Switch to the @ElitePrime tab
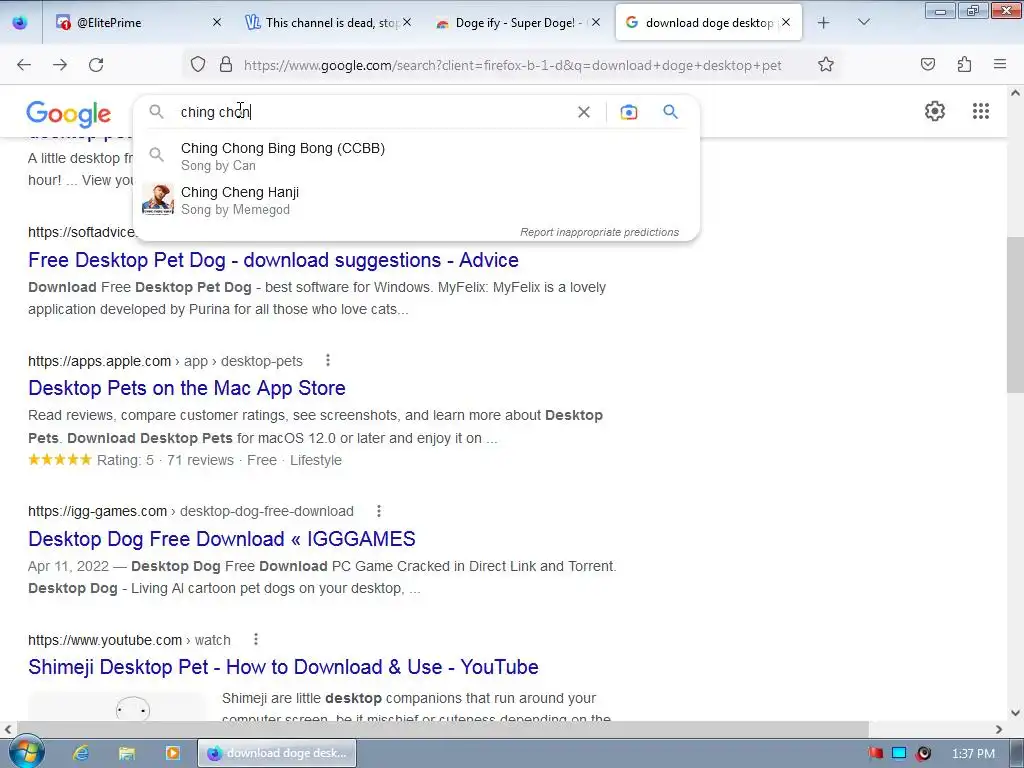The image size is (1024, 768). point(138,22)
